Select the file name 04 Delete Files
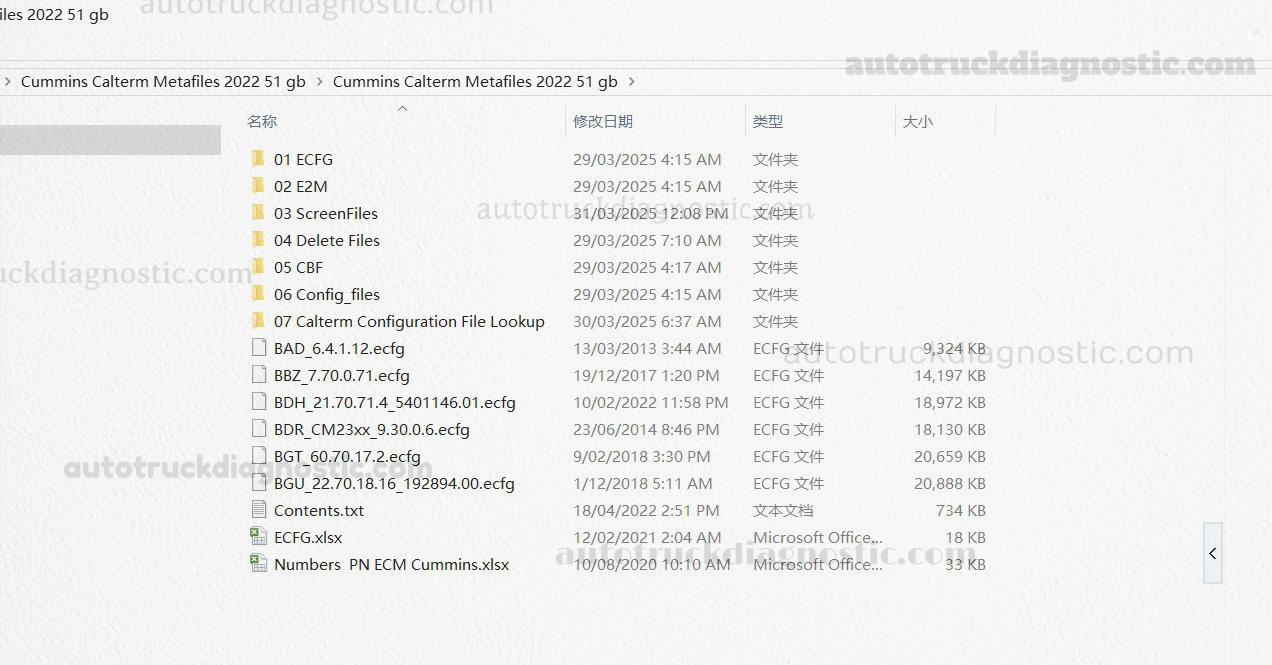 coord(327,240)
